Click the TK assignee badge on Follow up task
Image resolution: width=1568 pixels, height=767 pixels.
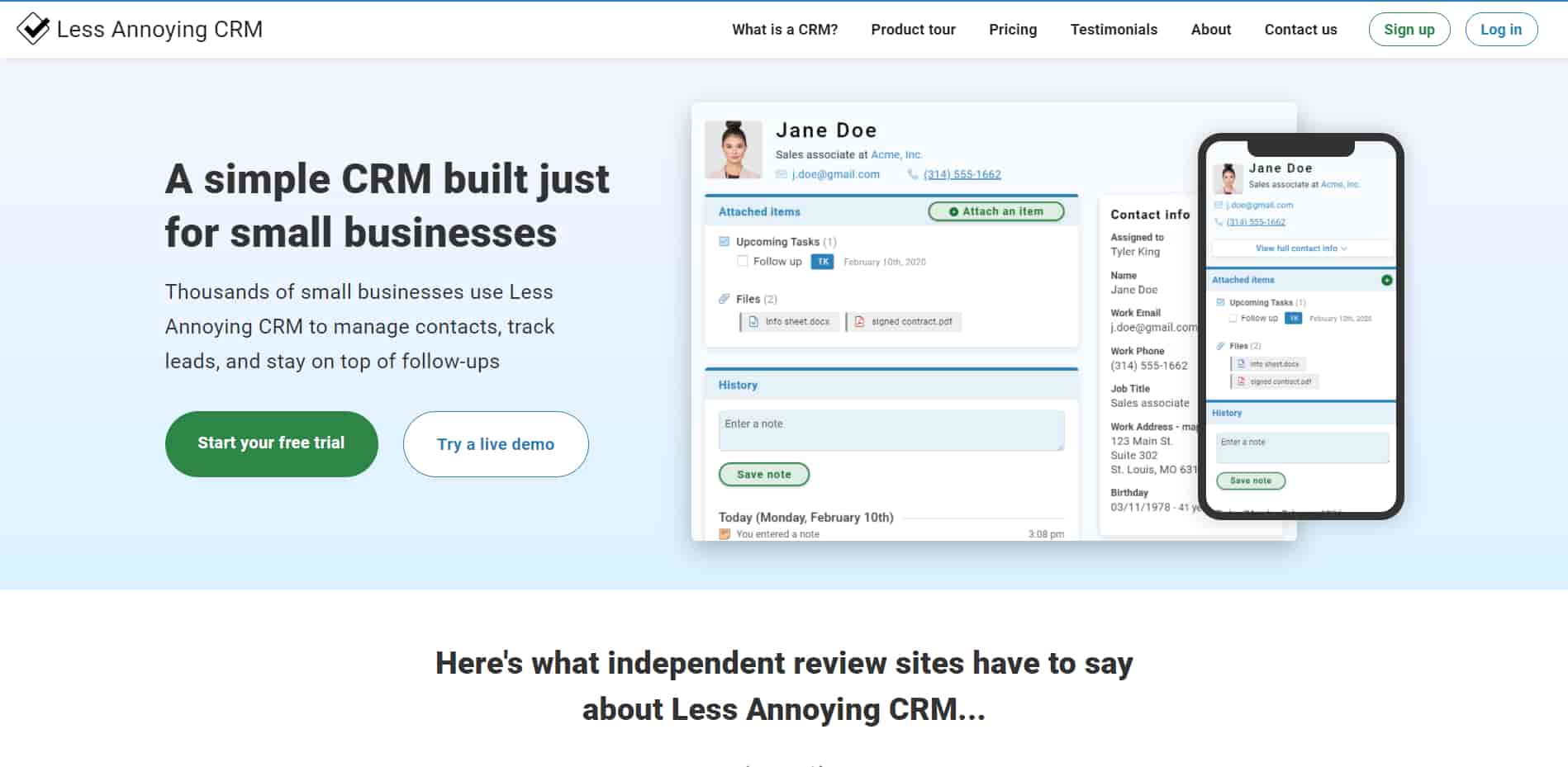(x=821, y=261)
